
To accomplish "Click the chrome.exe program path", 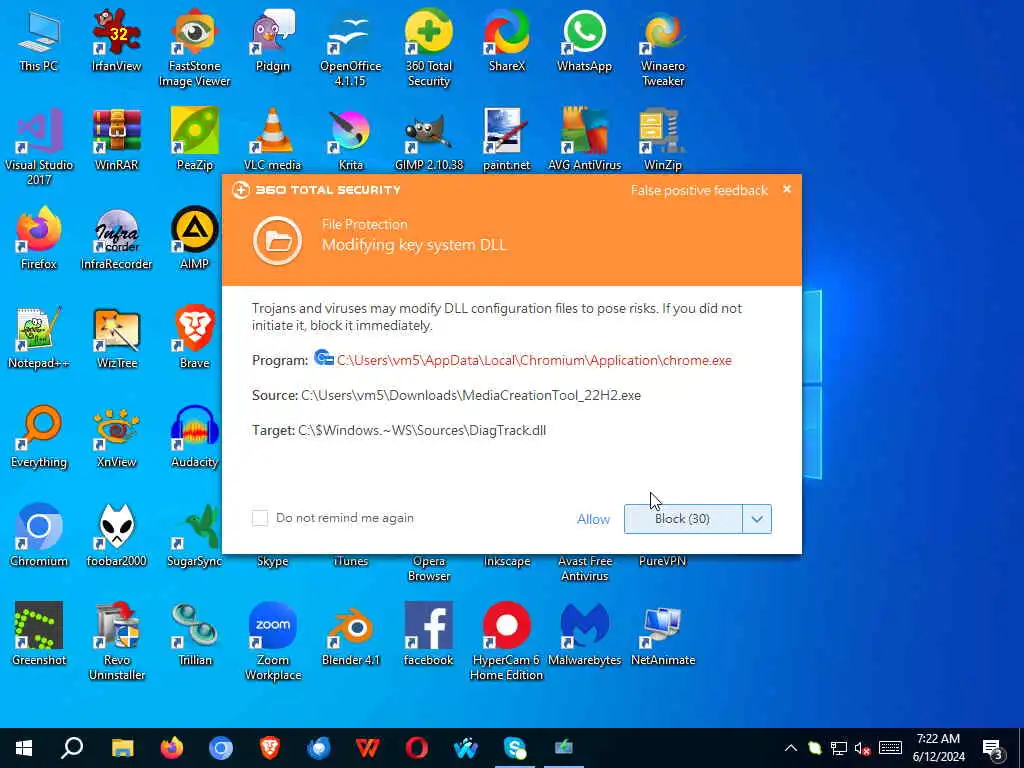I will point(534,360).
